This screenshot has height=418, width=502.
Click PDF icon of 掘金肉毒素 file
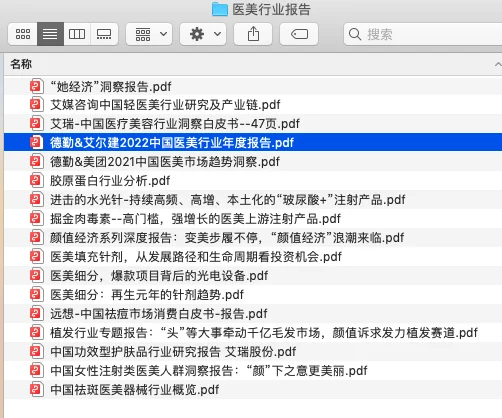36,218
